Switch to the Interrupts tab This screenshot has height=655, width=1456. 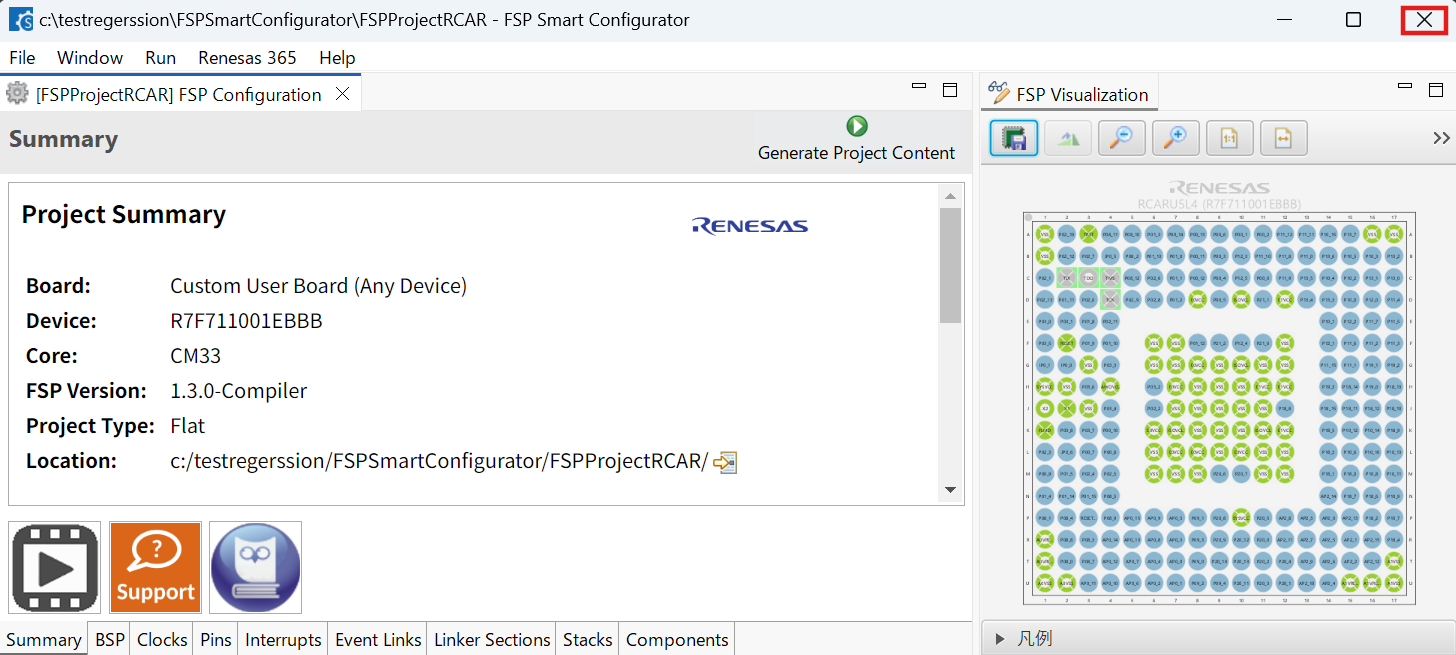[x=284, y=639]
